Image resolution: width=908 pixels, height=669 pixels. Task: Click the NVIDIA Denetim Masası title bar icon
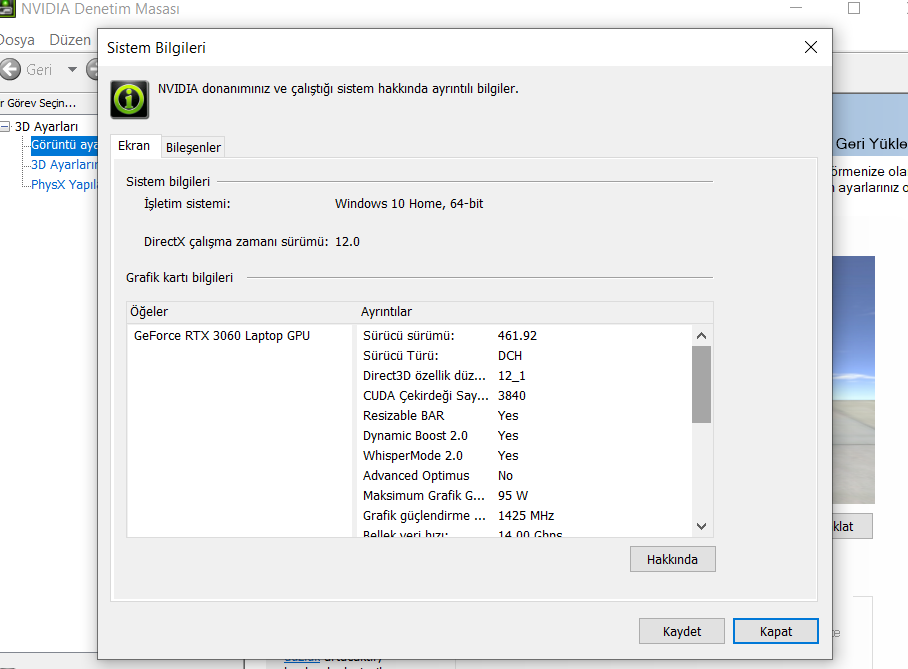(7, 9)
